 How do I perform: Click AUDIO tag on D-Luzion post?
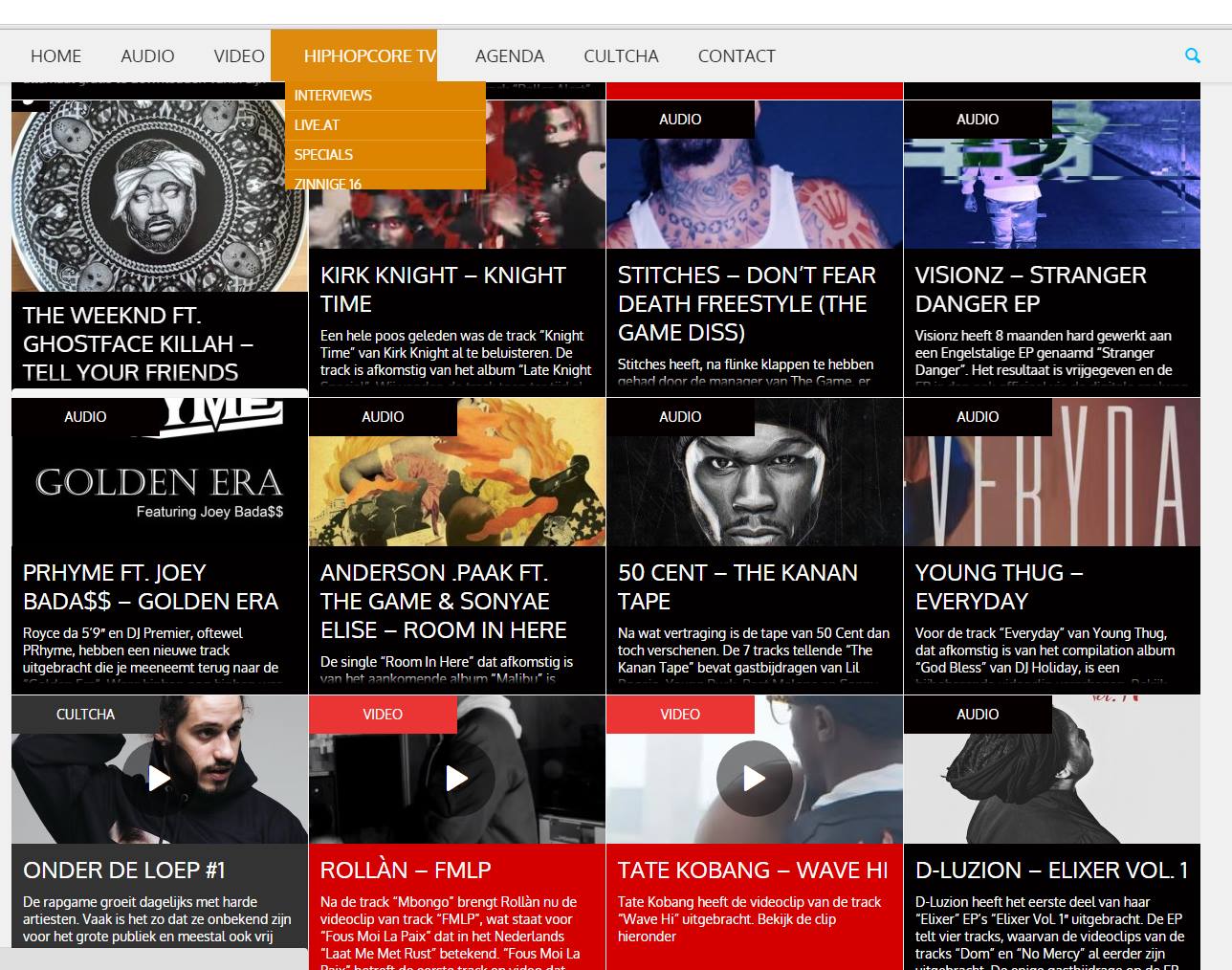click(978, 715)
